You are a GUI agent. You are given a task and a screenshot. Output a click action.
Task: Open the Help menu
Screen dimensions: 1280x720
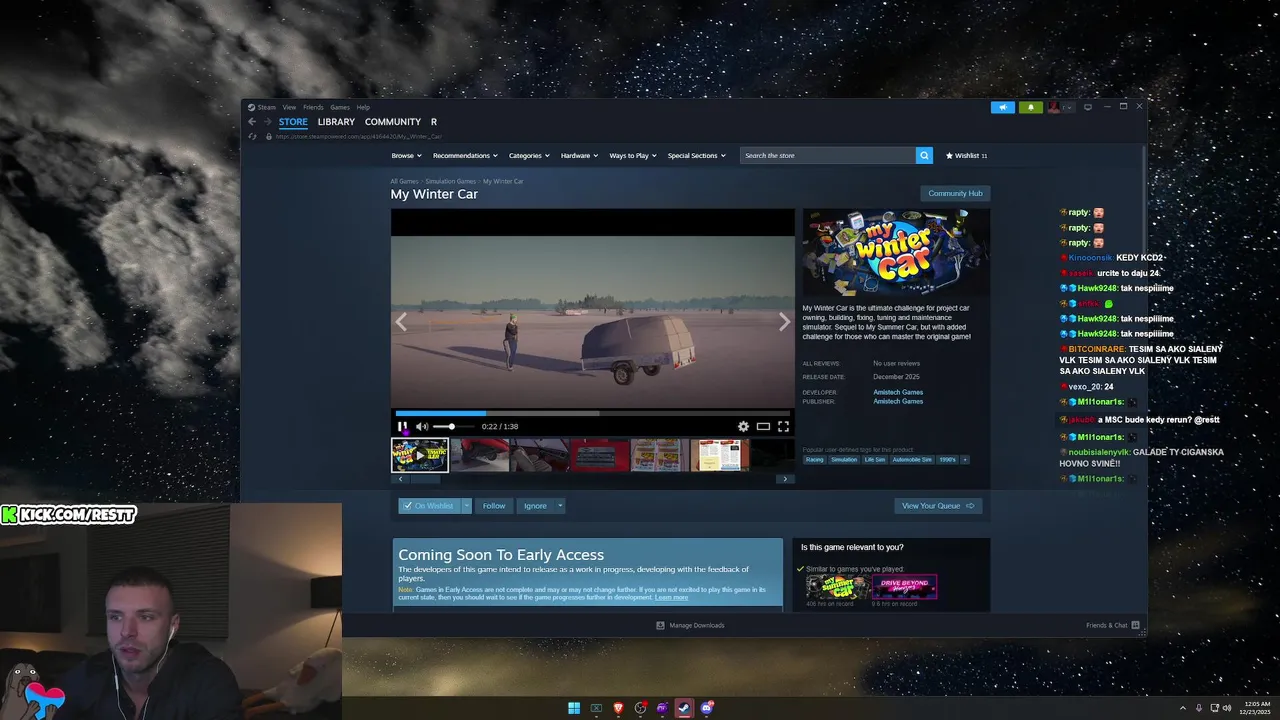tap(363, 107)
